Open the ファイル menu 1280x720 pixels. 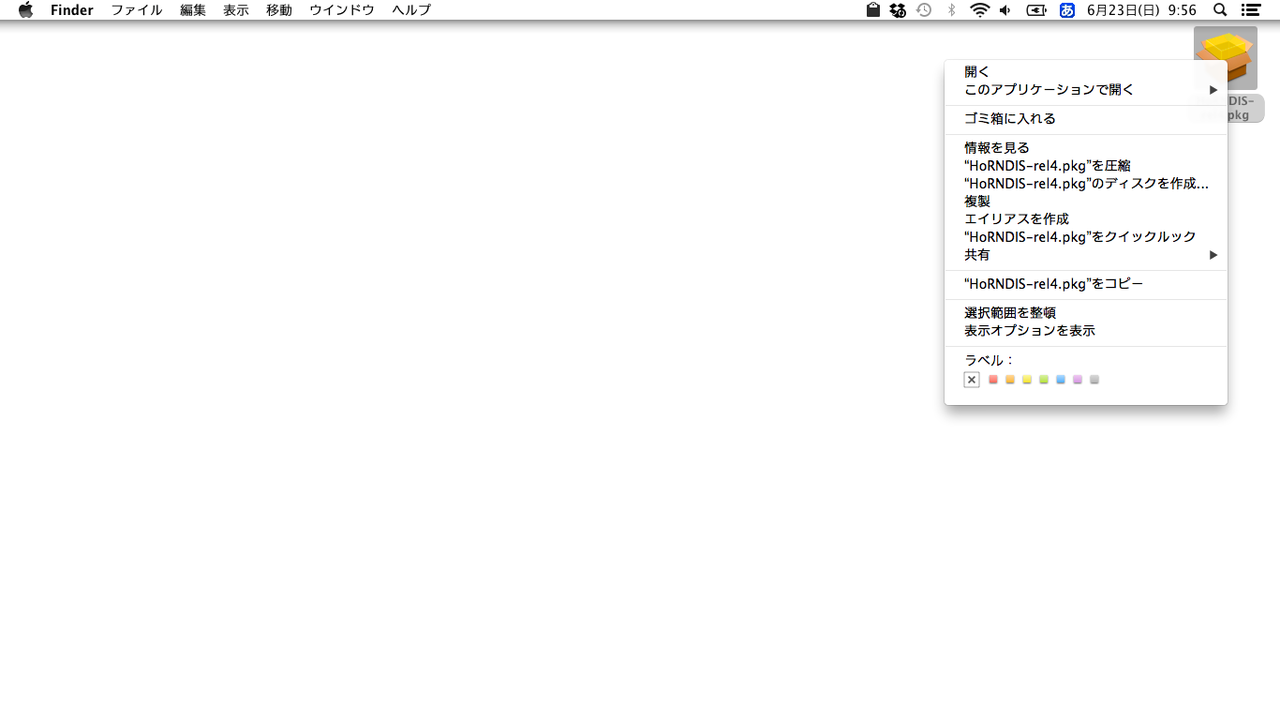pos(136,10)
